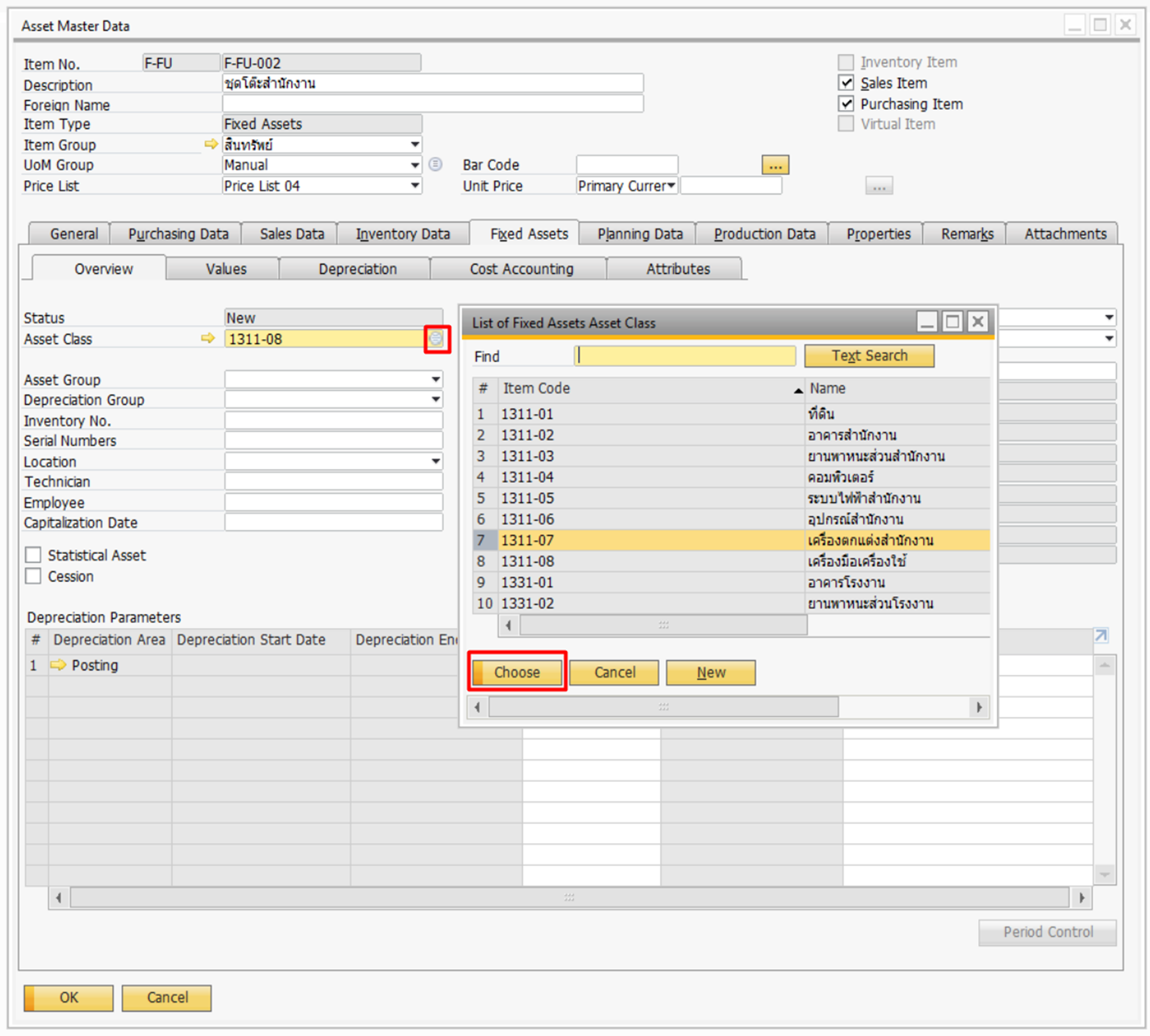Click the Text Search button
1150x1036 pixels.
869,356
